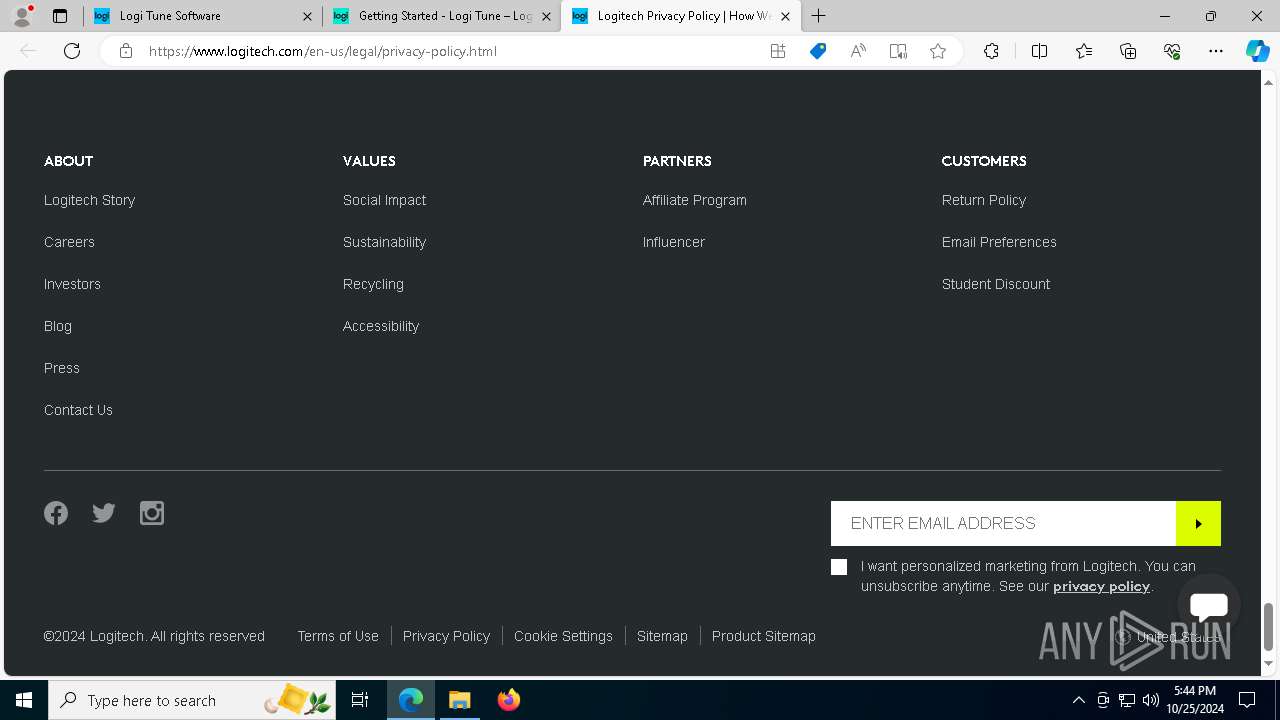
Task: Open Edge Settings and more menu
Action: (x=1216, y=51)
